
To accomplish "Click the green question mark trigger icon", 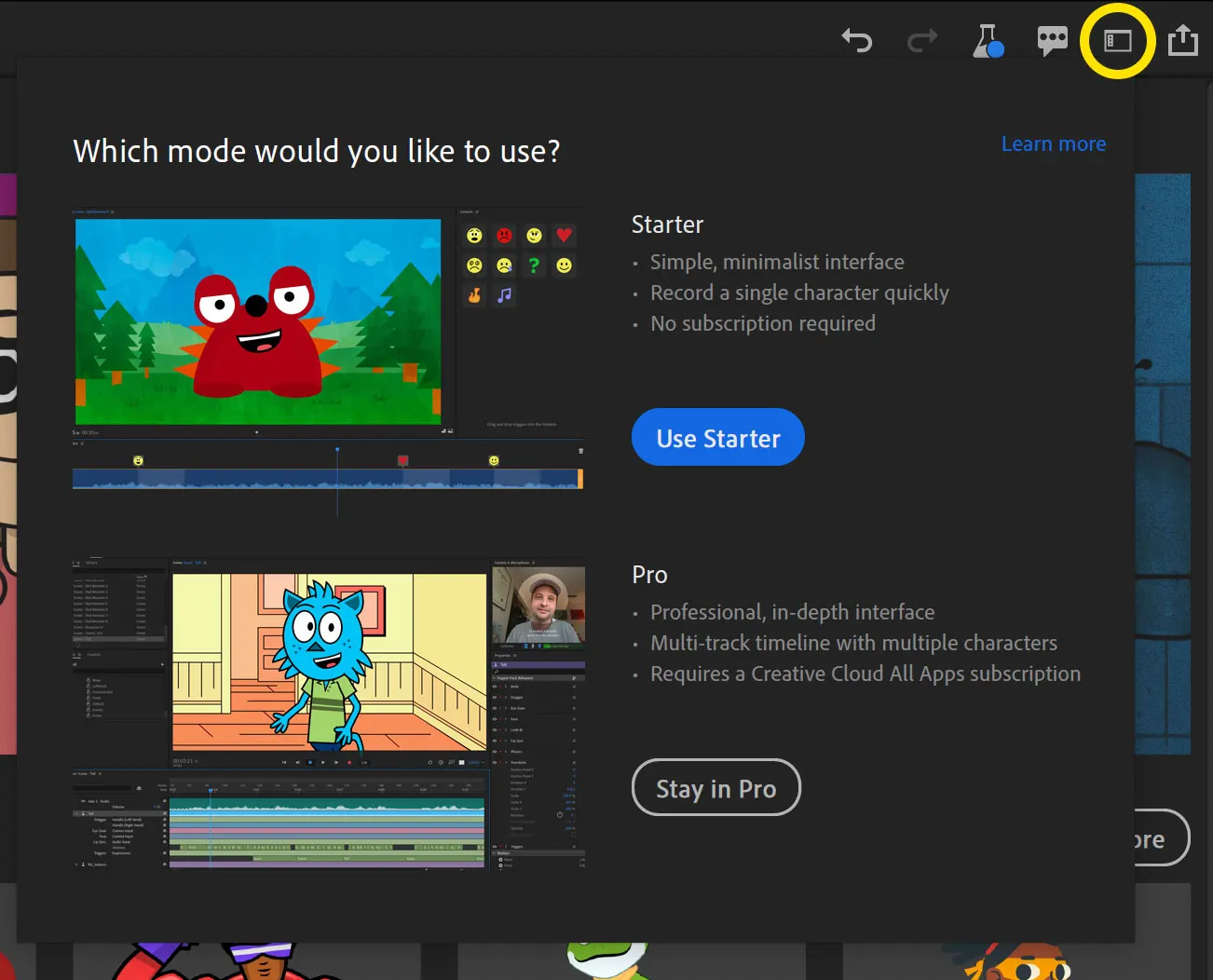I will pos(534,265).
